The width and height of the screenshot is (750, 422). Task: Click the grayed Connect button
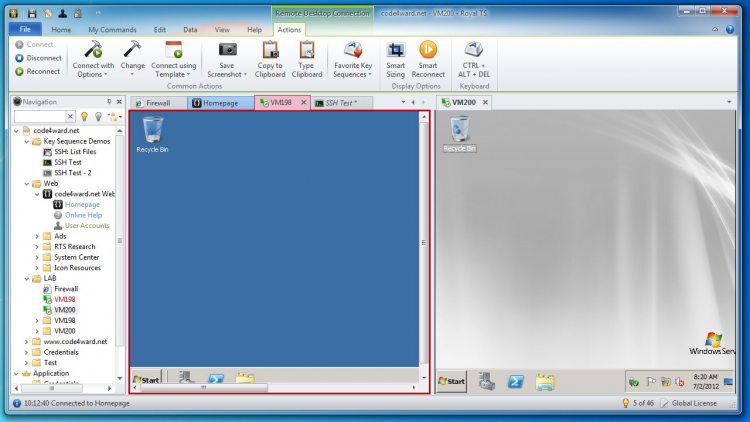pos(34,44)
